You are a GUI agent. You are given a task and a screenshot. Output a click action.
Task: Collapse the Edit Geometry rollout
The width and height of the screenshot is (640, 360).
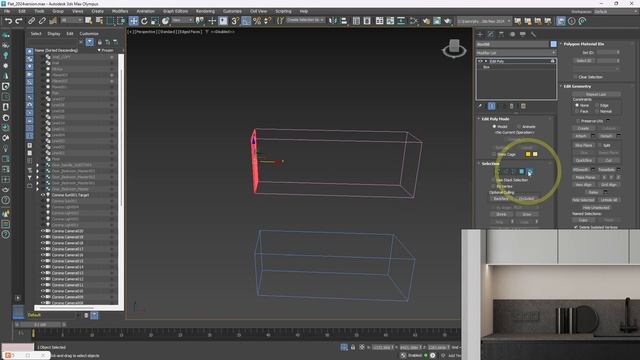562,86
